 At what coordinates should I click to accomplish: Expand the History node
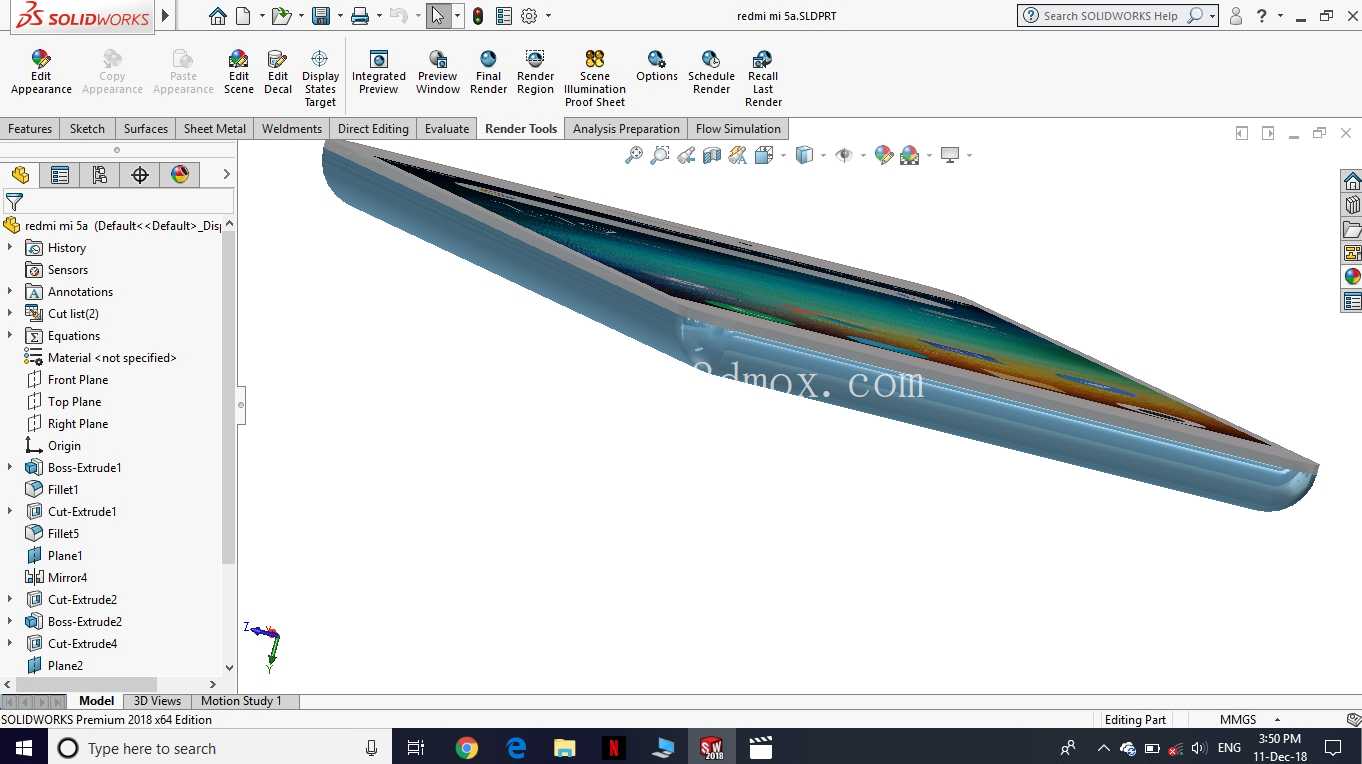[x=10, y=247]
